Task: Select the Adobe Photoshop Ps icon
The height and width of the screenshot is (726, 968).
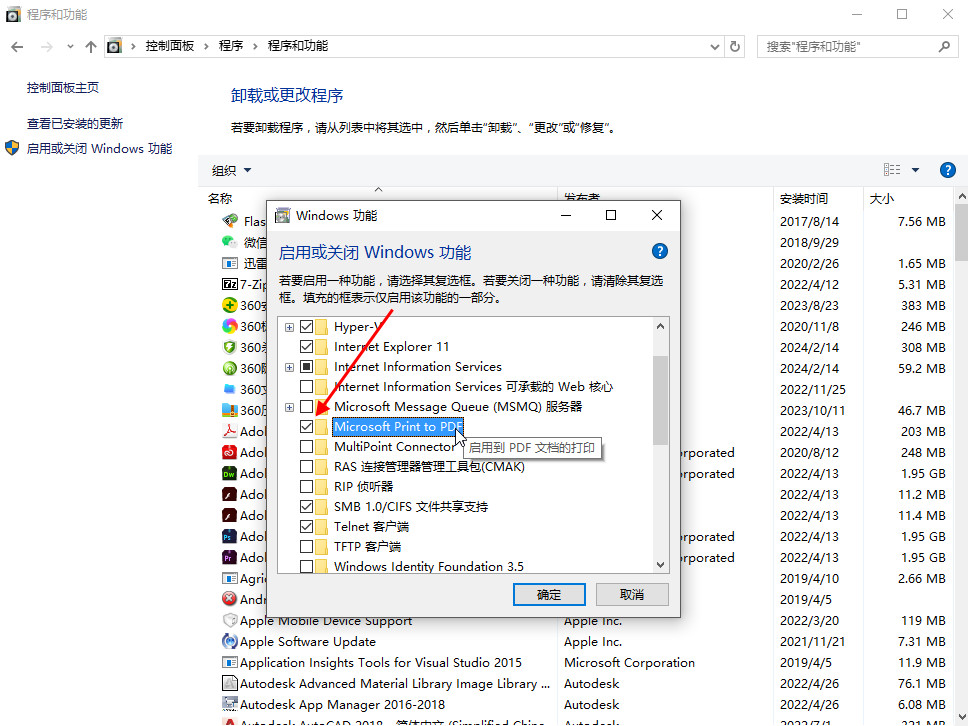Action: coord(230,536)
